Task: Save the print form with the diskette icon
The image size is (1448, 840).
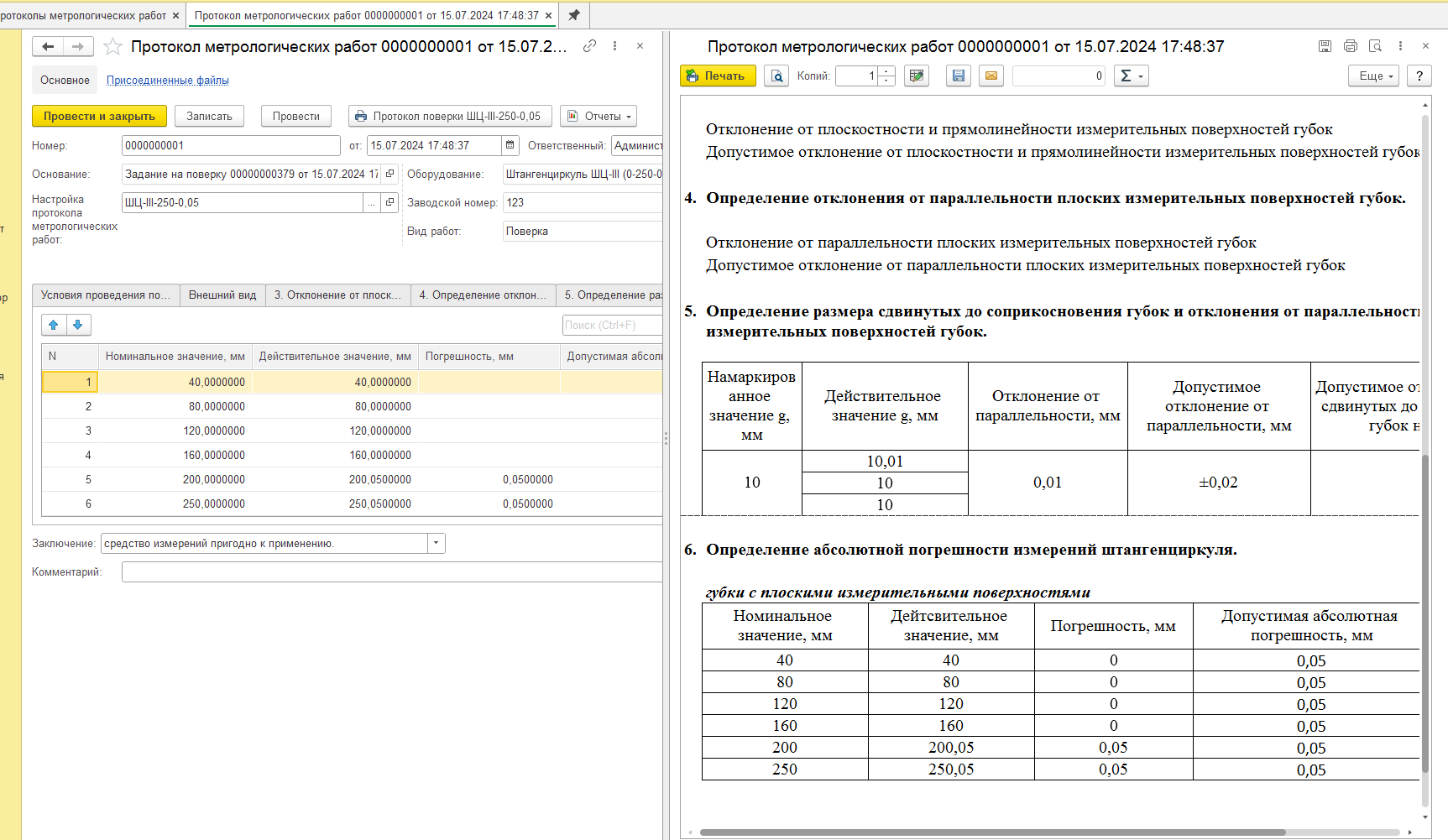Action: click(958, 76)
